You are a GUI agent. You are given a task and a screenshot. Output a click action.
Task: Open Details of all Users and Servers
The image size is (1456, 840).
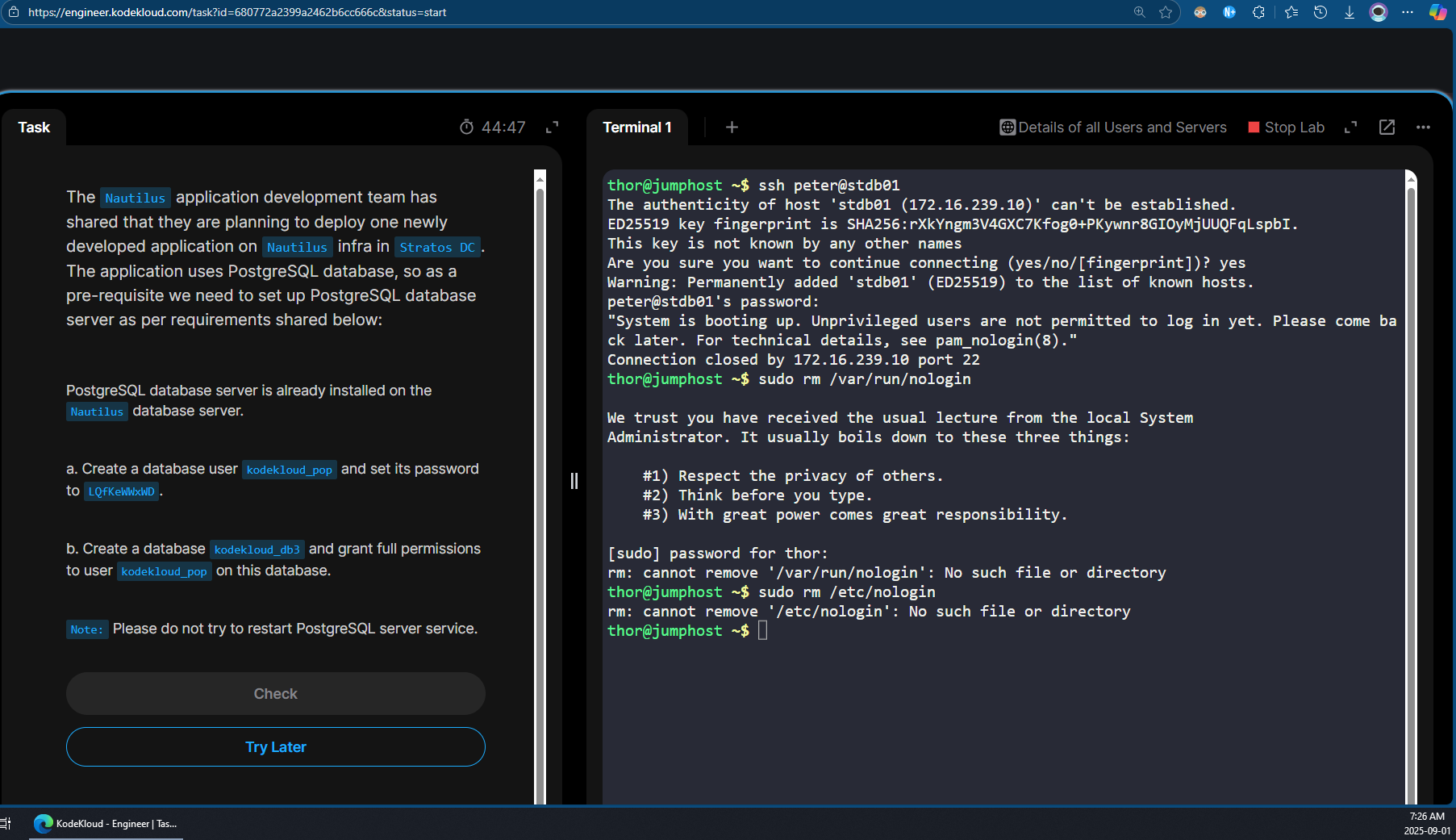[1113, 127]
